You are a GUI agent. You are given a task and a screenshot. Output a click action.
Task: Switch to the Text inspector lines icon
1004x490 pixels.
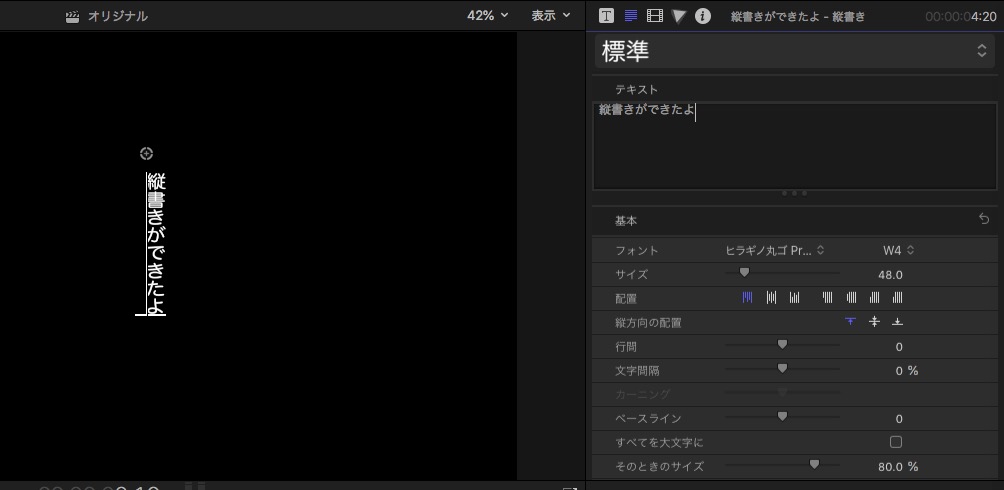(631, 16)
